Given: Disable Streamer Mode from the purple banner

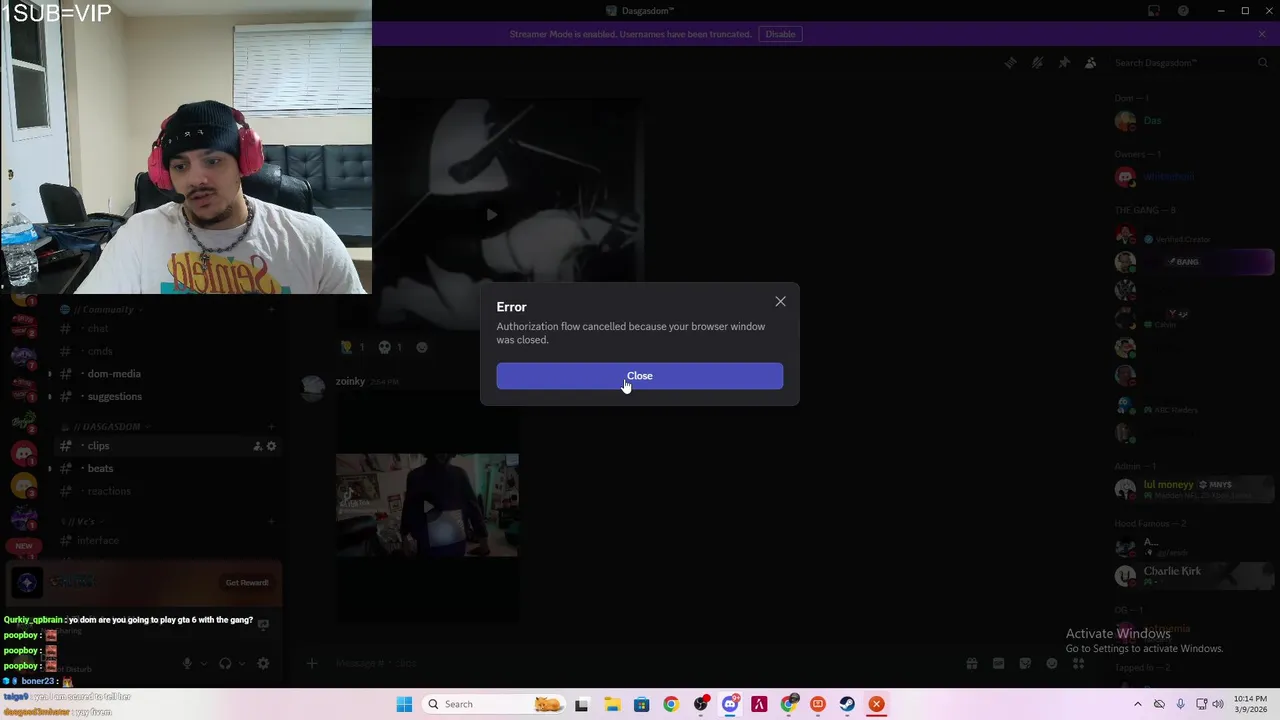Looking at the screenshot, I should 780,34.
